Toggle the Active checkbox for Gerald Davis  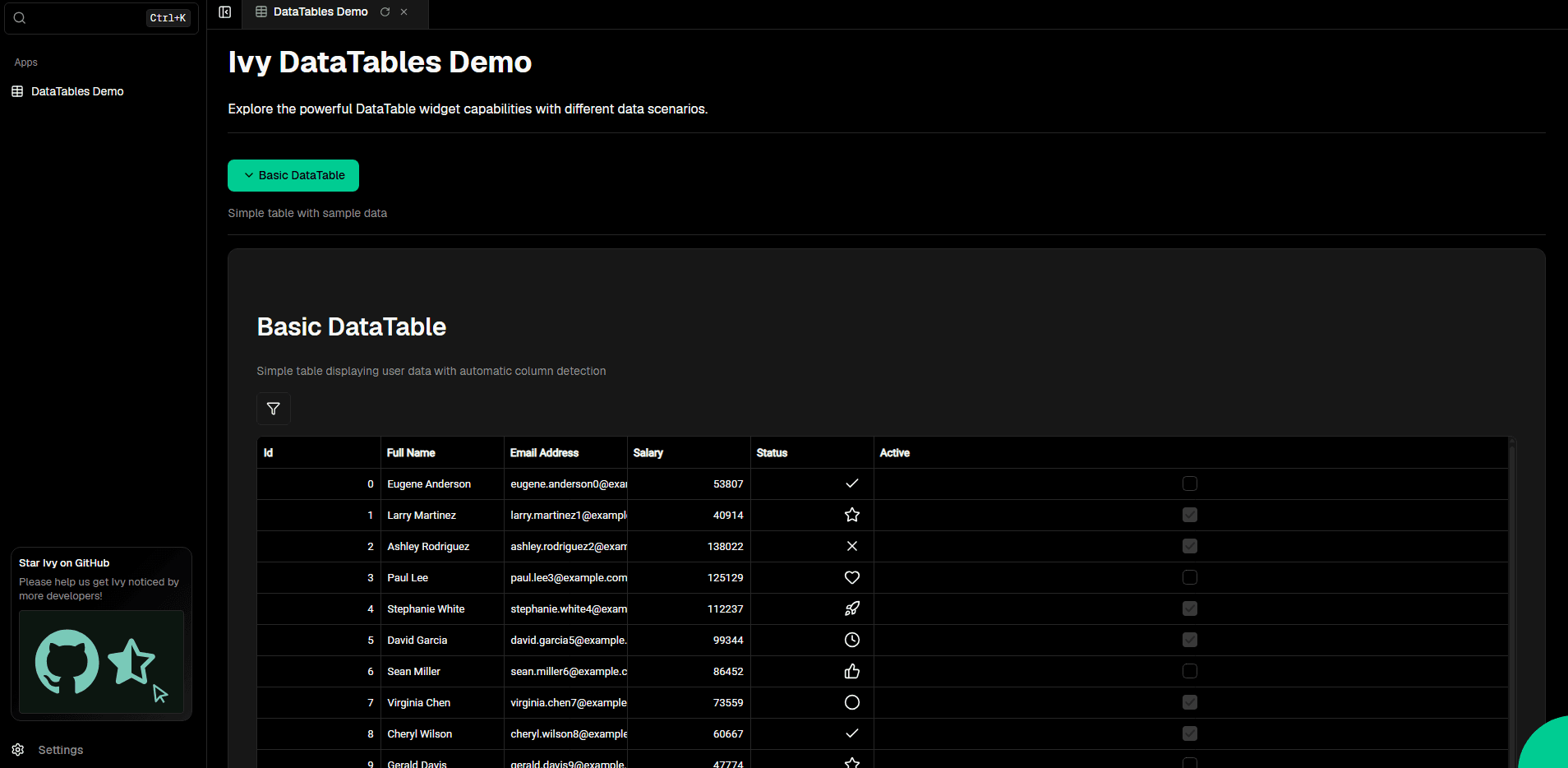pos(1189,763)
